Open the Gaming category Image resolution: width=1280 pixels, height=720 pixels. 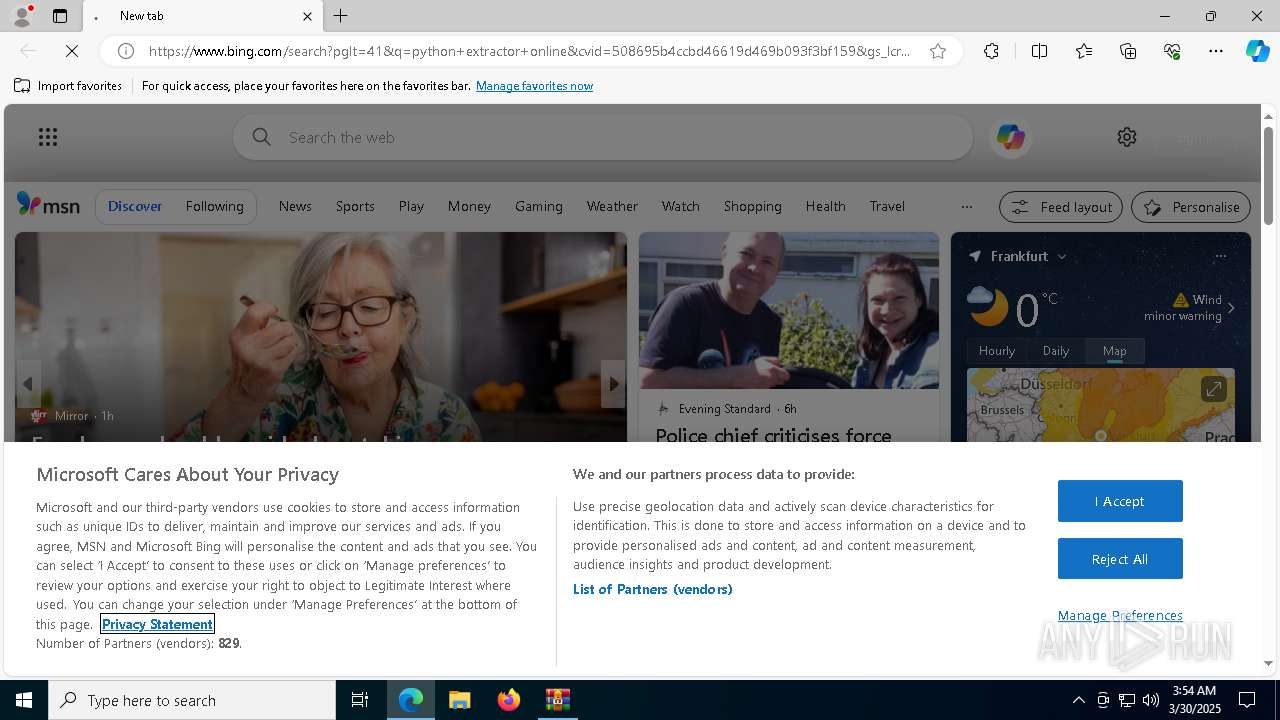pyautogui.click(x=539, y=206)
